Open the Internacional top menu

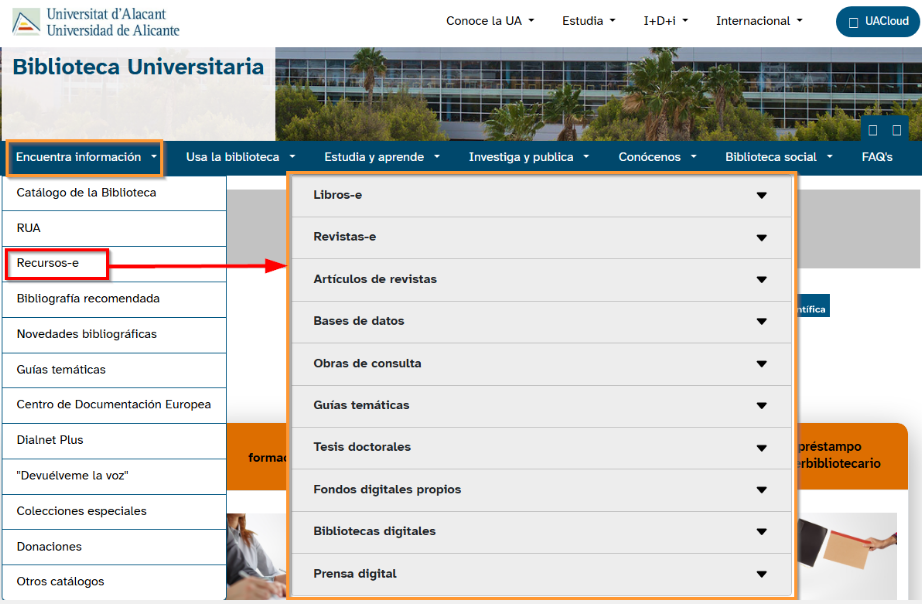[x=759, y=21]
